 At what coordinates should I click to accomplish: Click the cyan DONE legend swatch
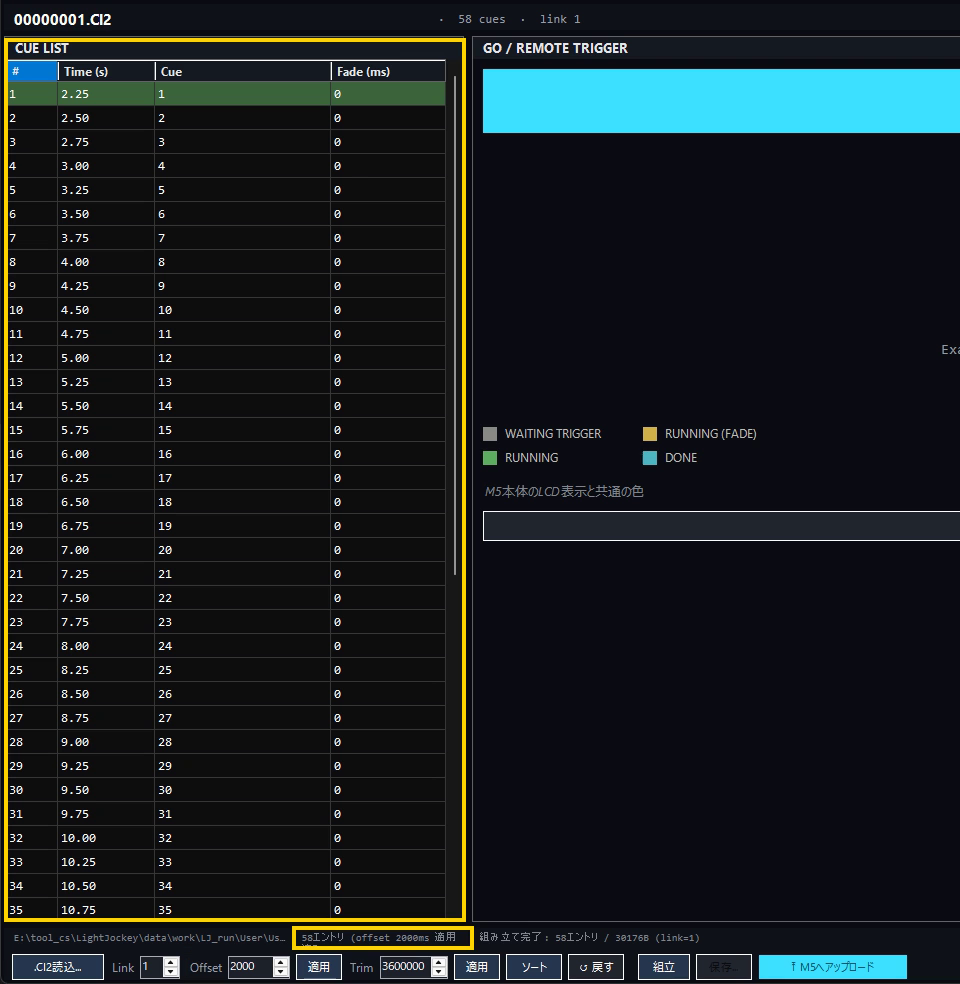coord(650,458)
